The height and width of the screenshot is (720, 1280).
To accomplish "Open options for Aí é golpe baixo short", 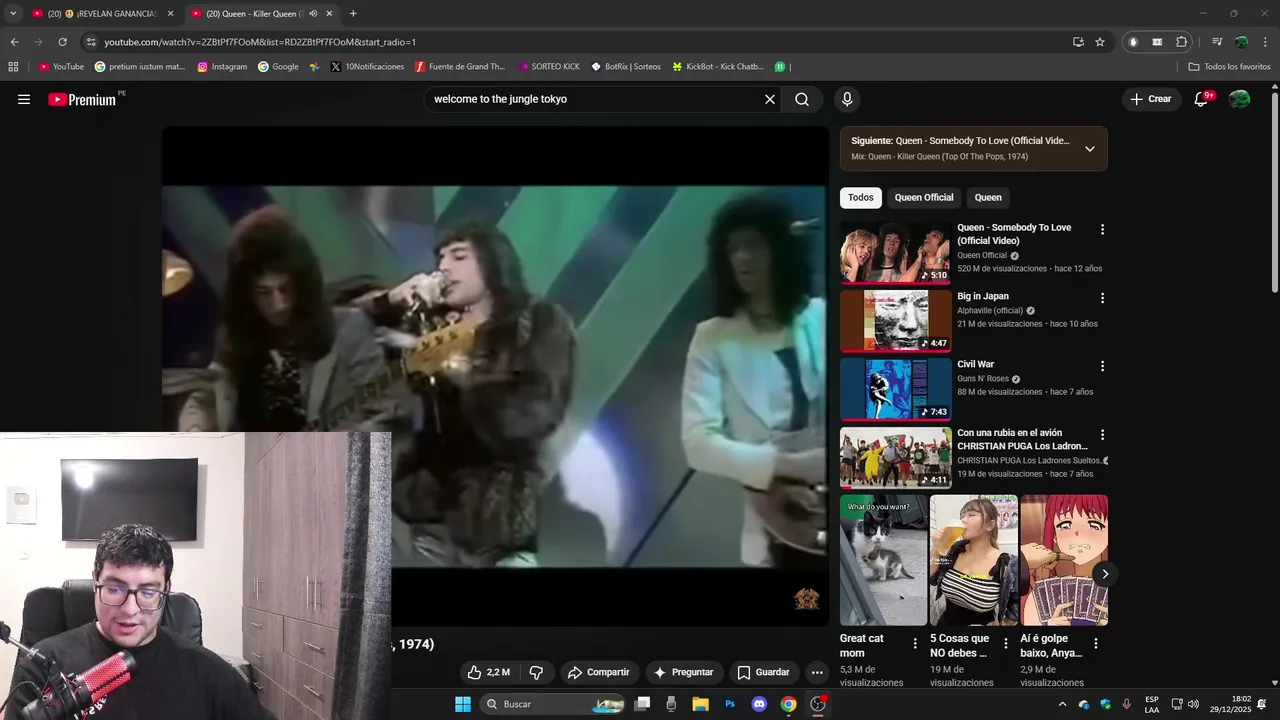I will (1095, 644).
